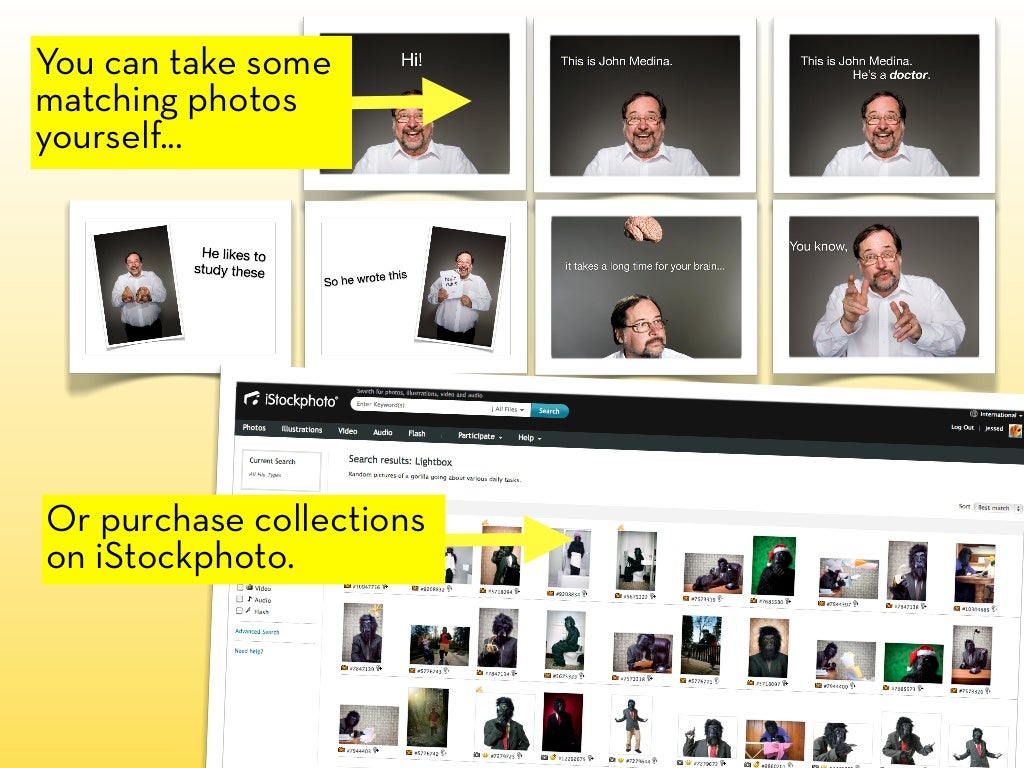
Task: Expand the Help menu
Action: click(530, 438)
